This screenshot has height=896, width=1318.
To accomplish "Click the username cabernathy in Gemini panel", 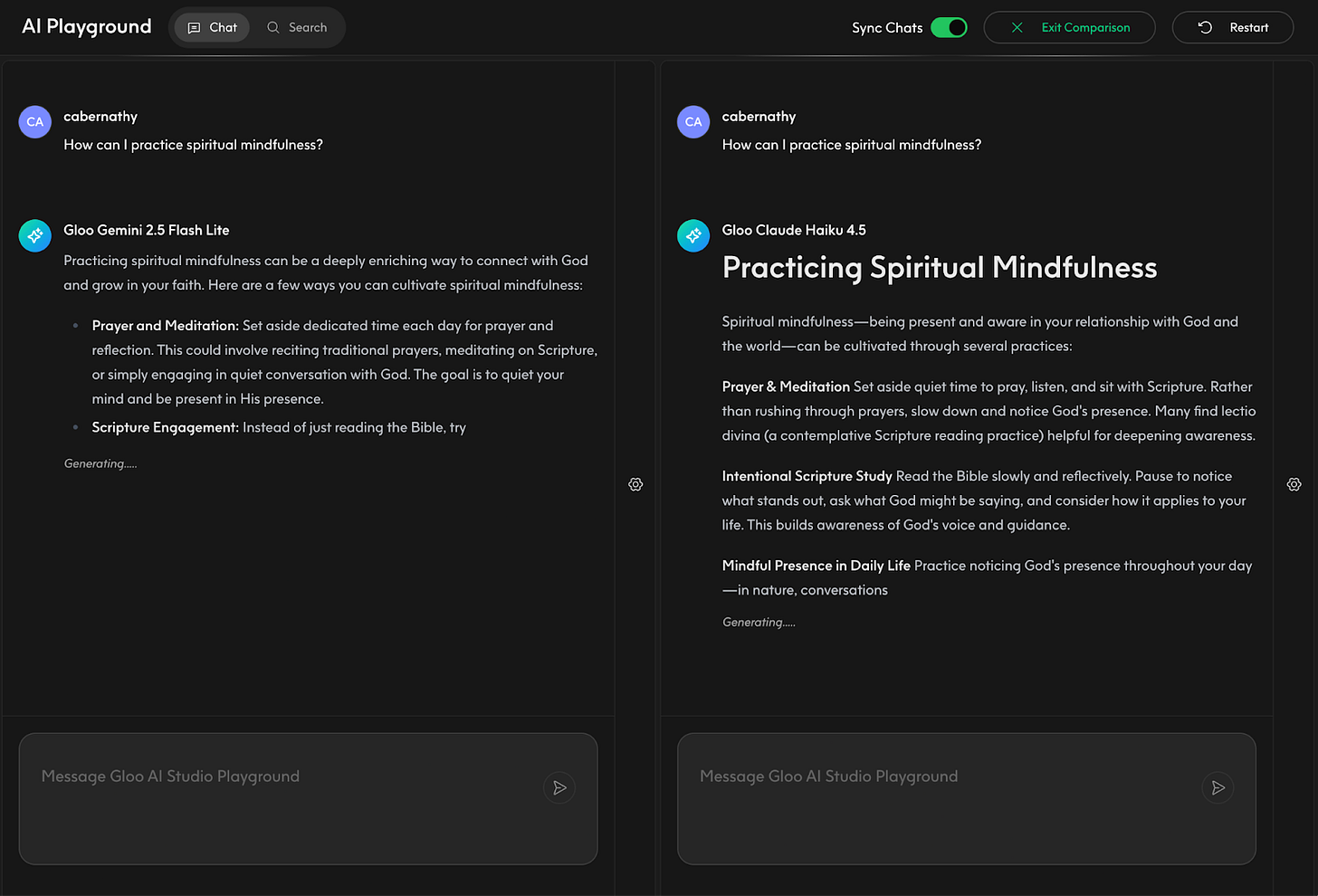I will pyautogui.click(x=100, y=116).
